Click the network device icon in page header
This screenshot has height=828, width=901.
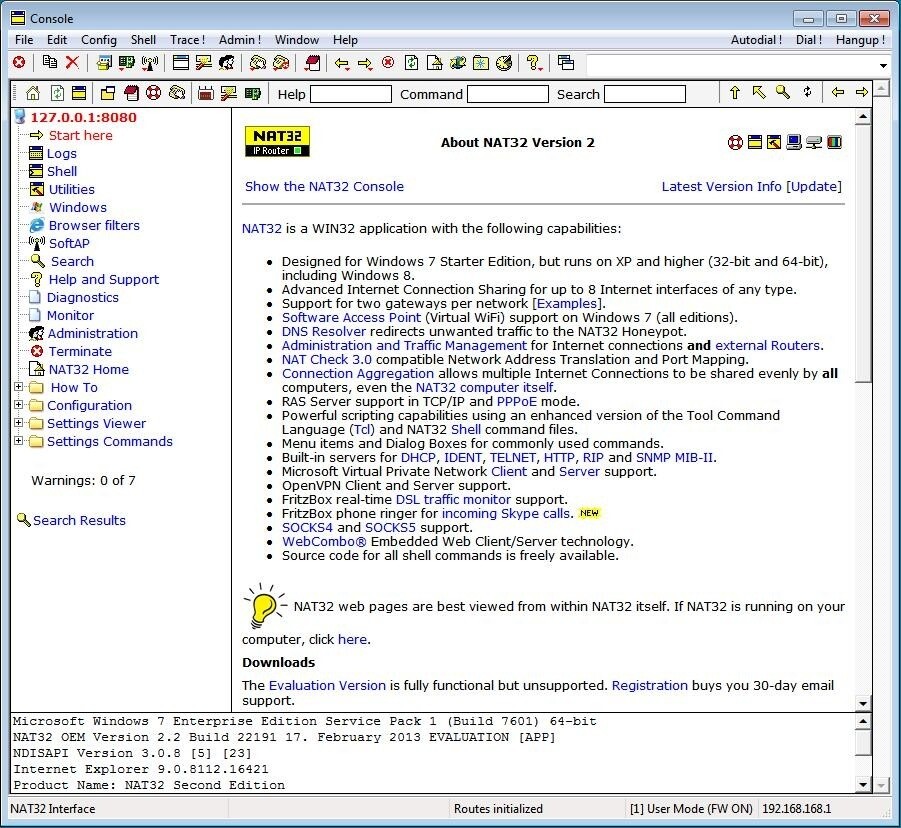click(814, 142)
